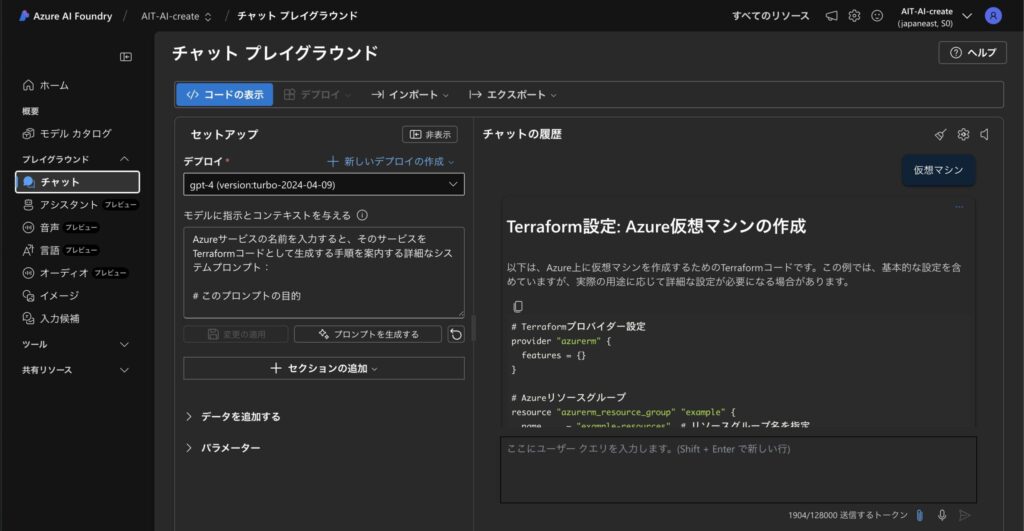Click the announcements megaphone icon in header
Screen dimensions: 1024x531
pos(831,16)
